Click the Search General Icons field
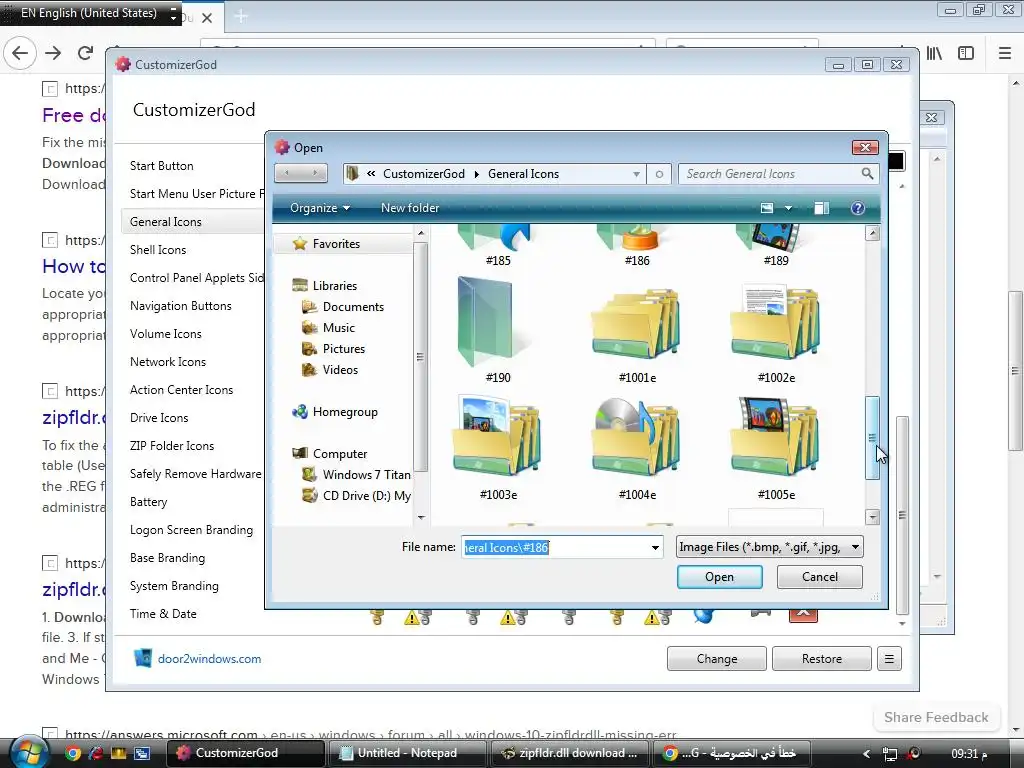This screenshot has width=1024, height=768. point(769,174)
